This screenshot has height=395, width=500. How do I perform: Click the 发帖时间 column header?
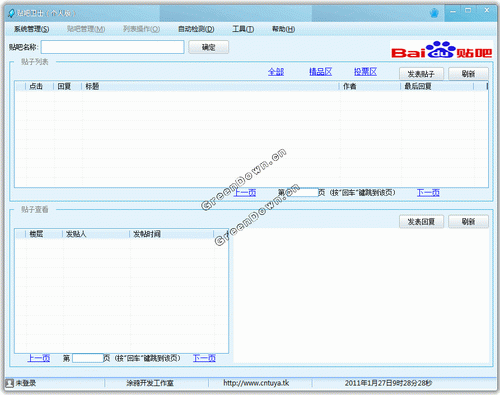pos(171,234)
